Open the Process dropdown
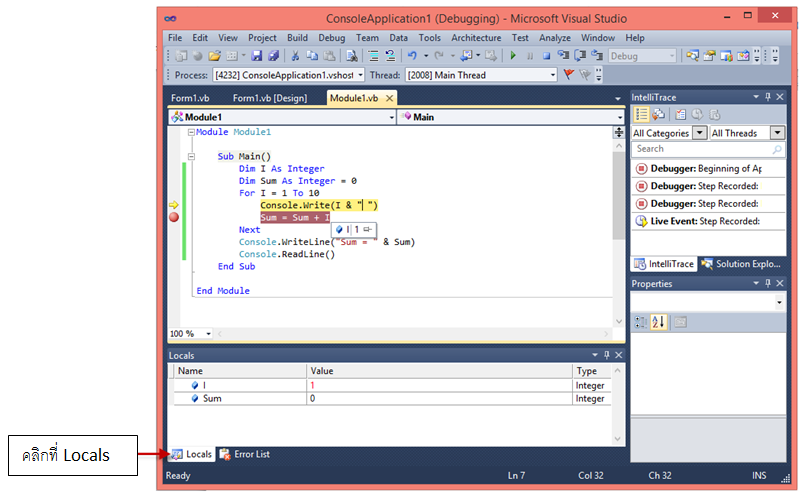This screenshot has height=497, width=804. click(360, 75)
